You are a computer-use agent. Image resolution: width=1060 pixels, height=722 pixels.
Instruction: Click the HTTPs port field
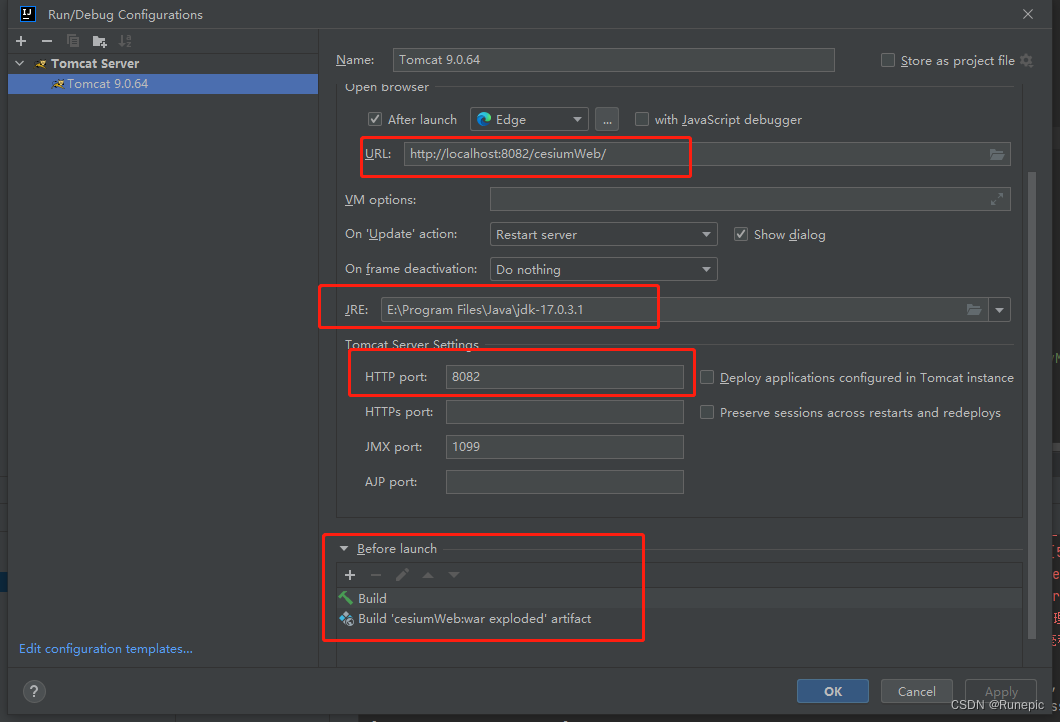(564, 412)
